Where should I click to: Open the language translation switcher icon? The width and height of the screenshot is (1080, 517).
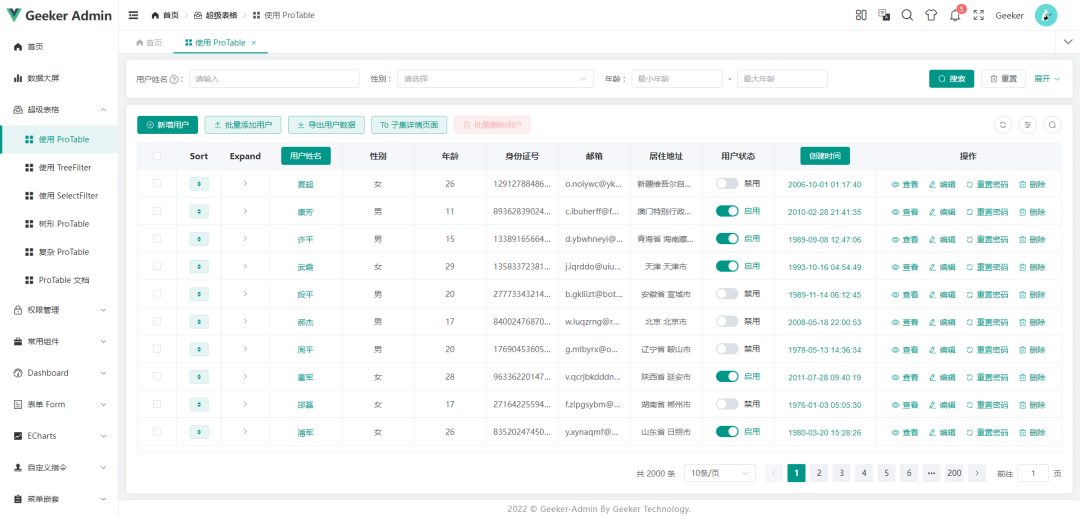(x=884, y=15)
